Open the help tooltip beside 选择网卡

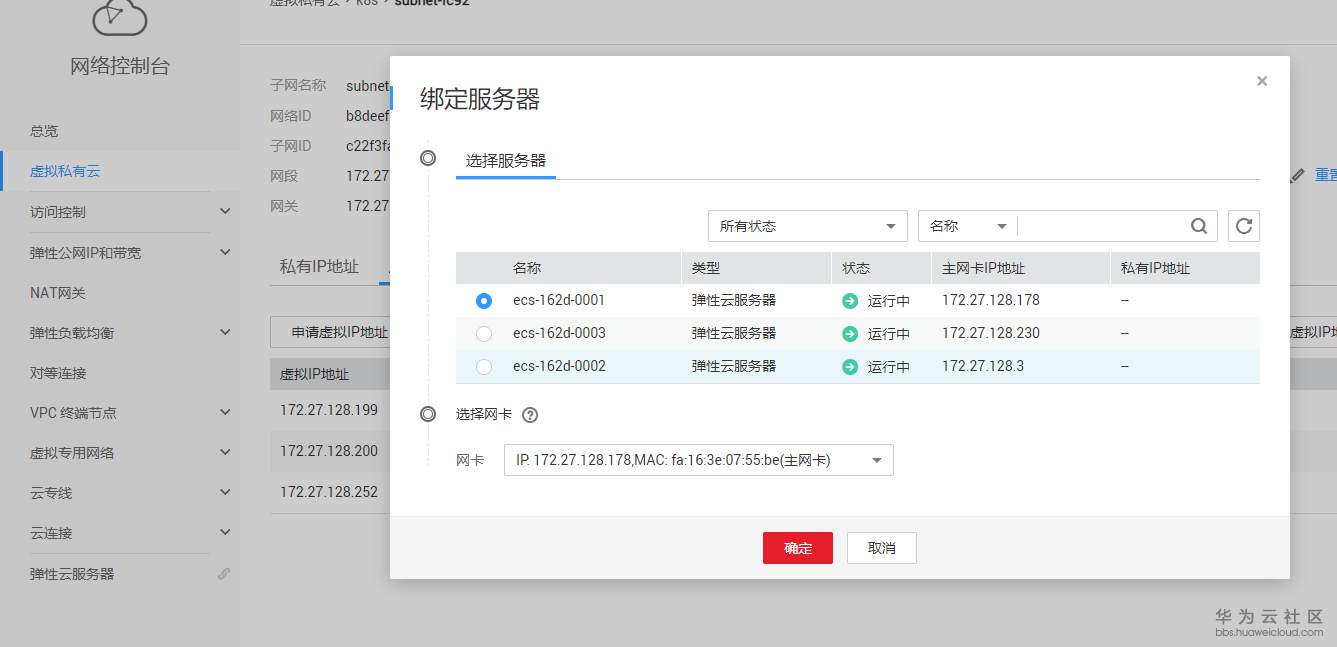point(530,414)
